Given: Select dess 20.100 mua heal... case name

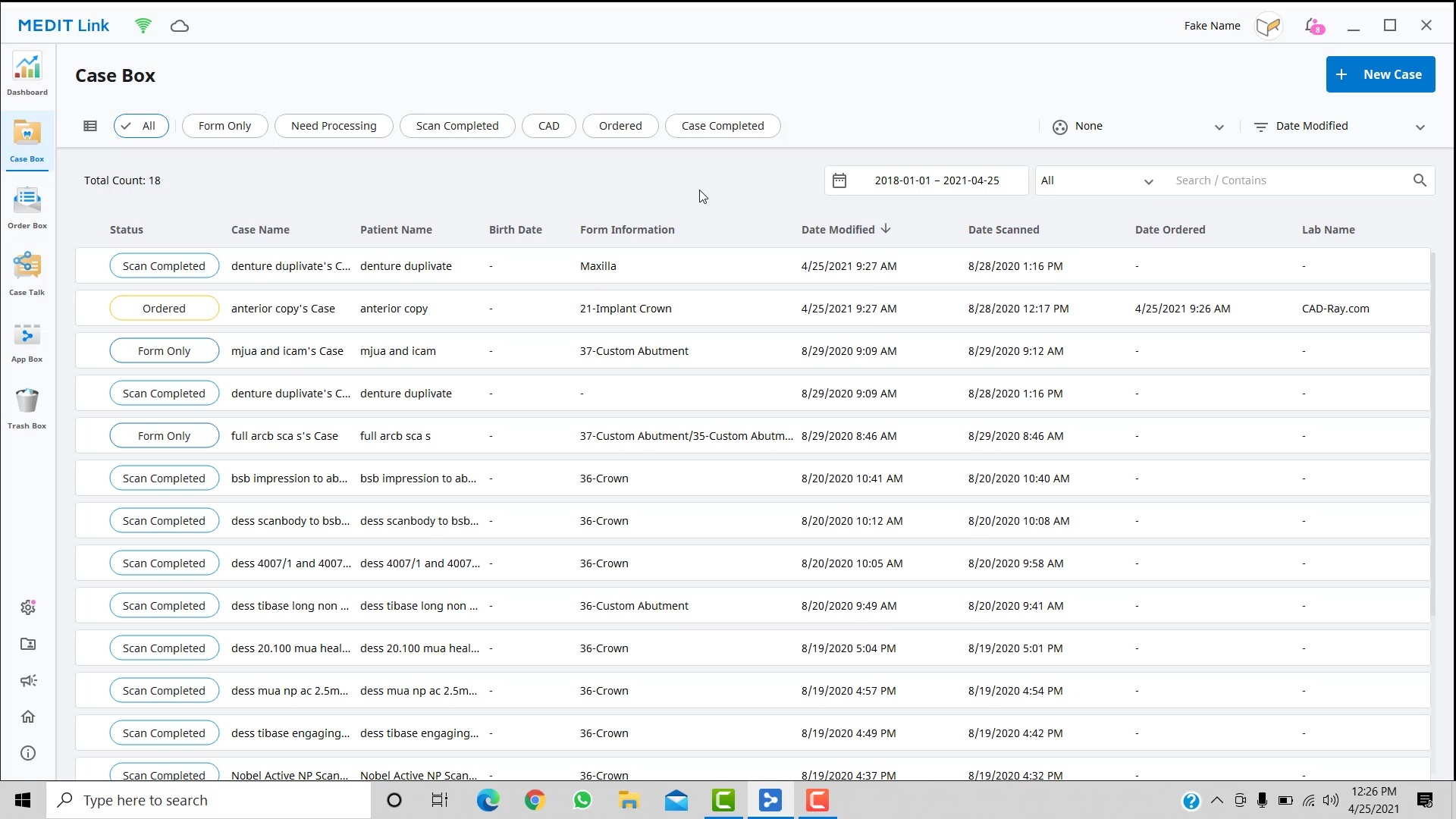Looking at the screenshot, I should (x=290, y=648).
